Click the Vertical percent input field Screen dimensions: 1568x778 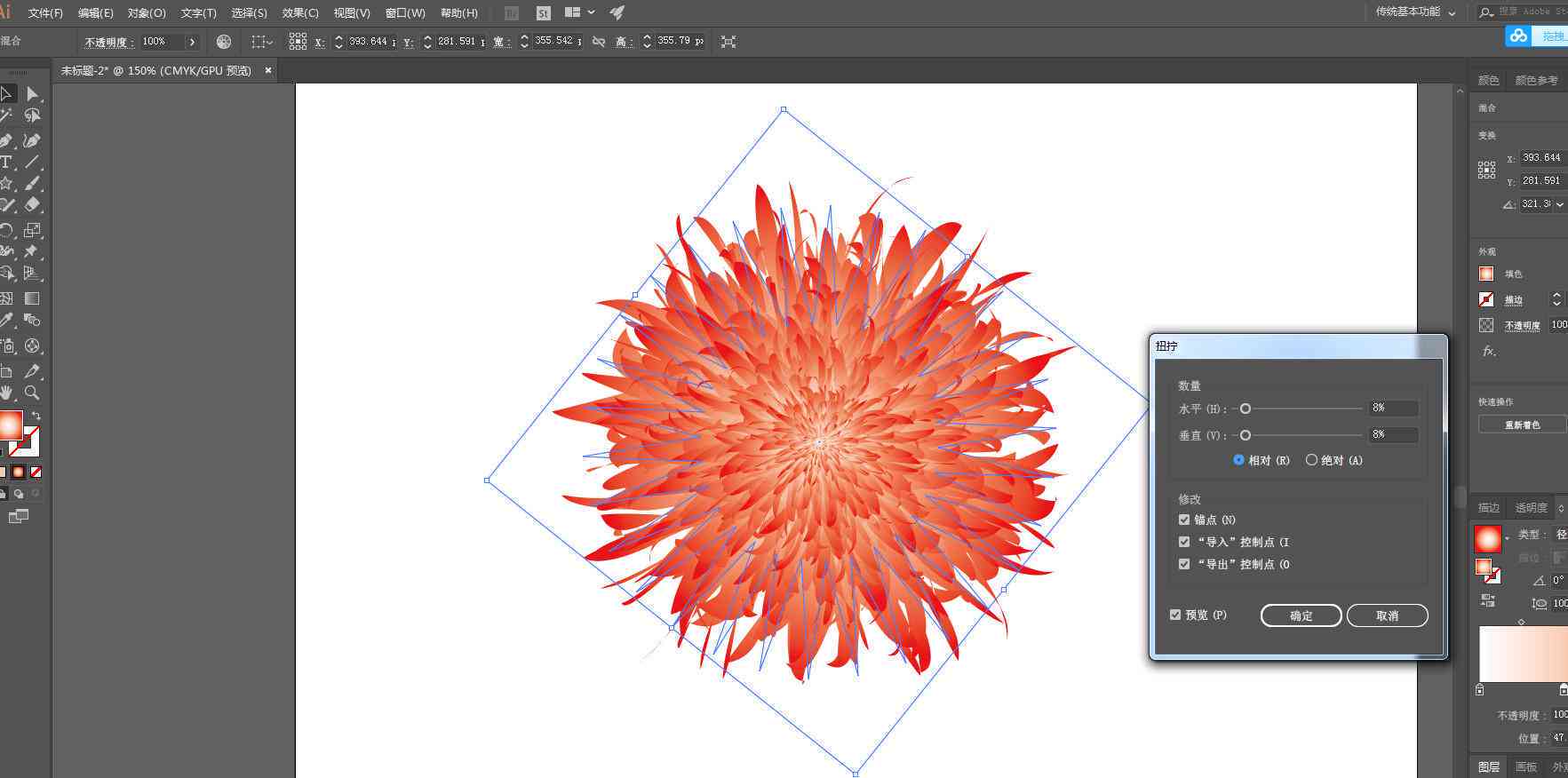click(x=1394, y=434)
